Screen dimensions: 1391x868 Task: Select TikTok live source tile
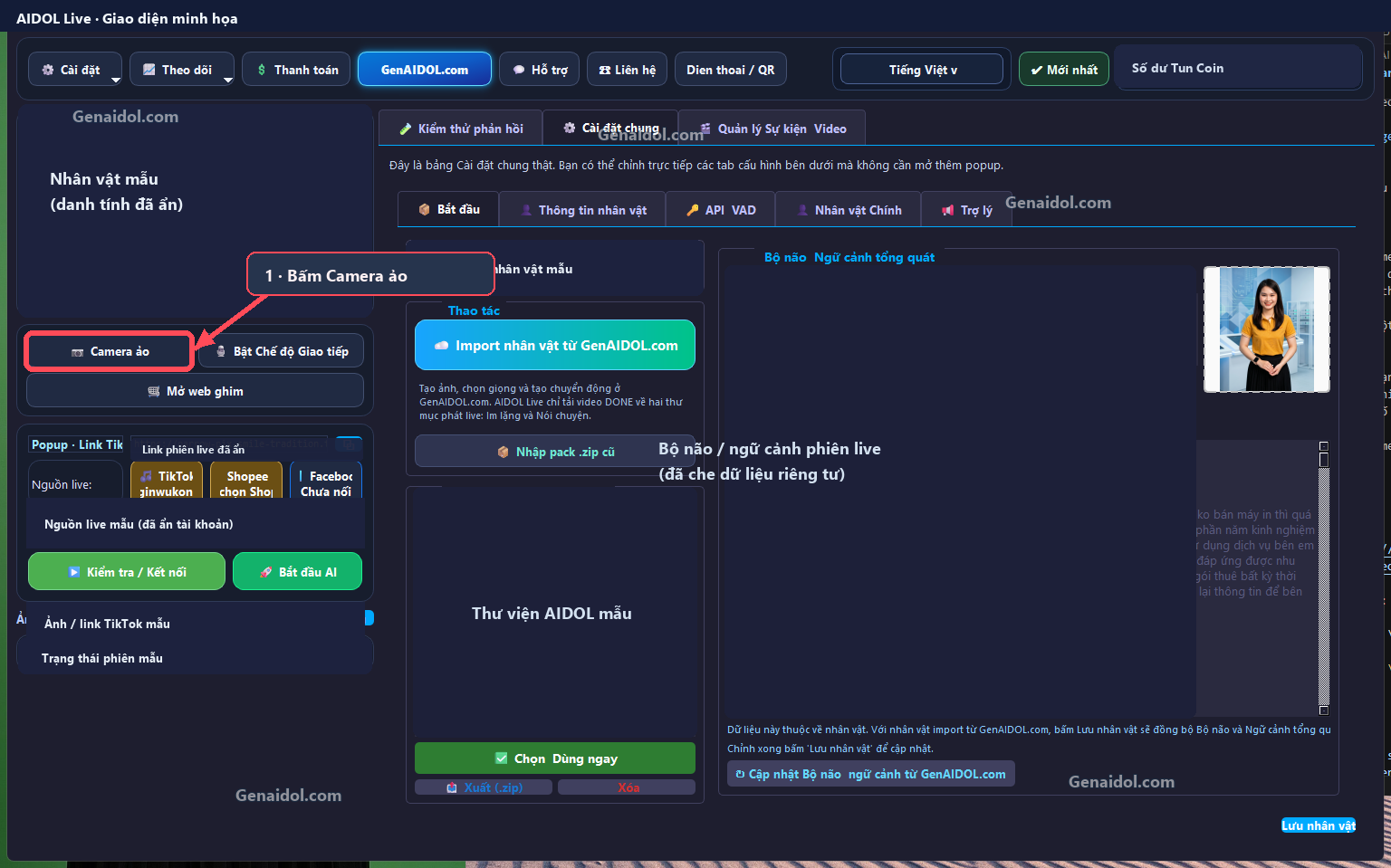click(167, 481)
